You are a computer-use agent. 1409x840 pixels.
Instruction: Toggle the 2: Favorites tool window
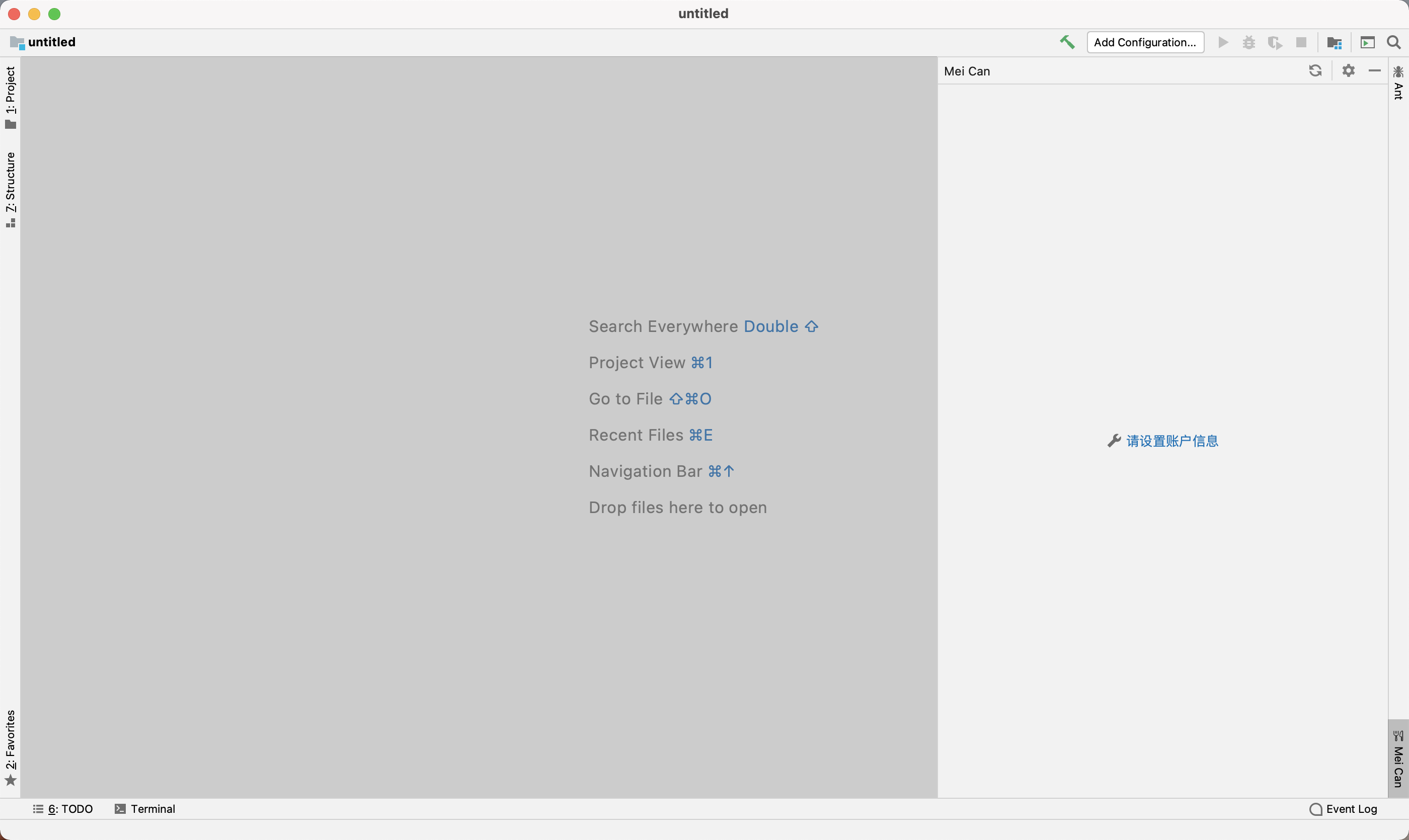click(x=10, y=747)
